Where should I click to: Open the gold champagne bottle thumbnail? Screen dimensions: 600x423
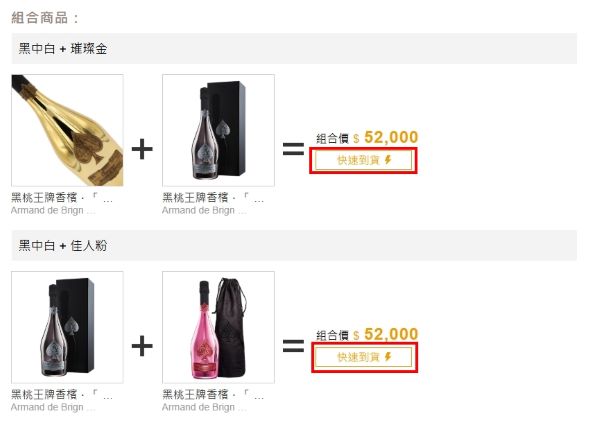[x=67, y=130]
